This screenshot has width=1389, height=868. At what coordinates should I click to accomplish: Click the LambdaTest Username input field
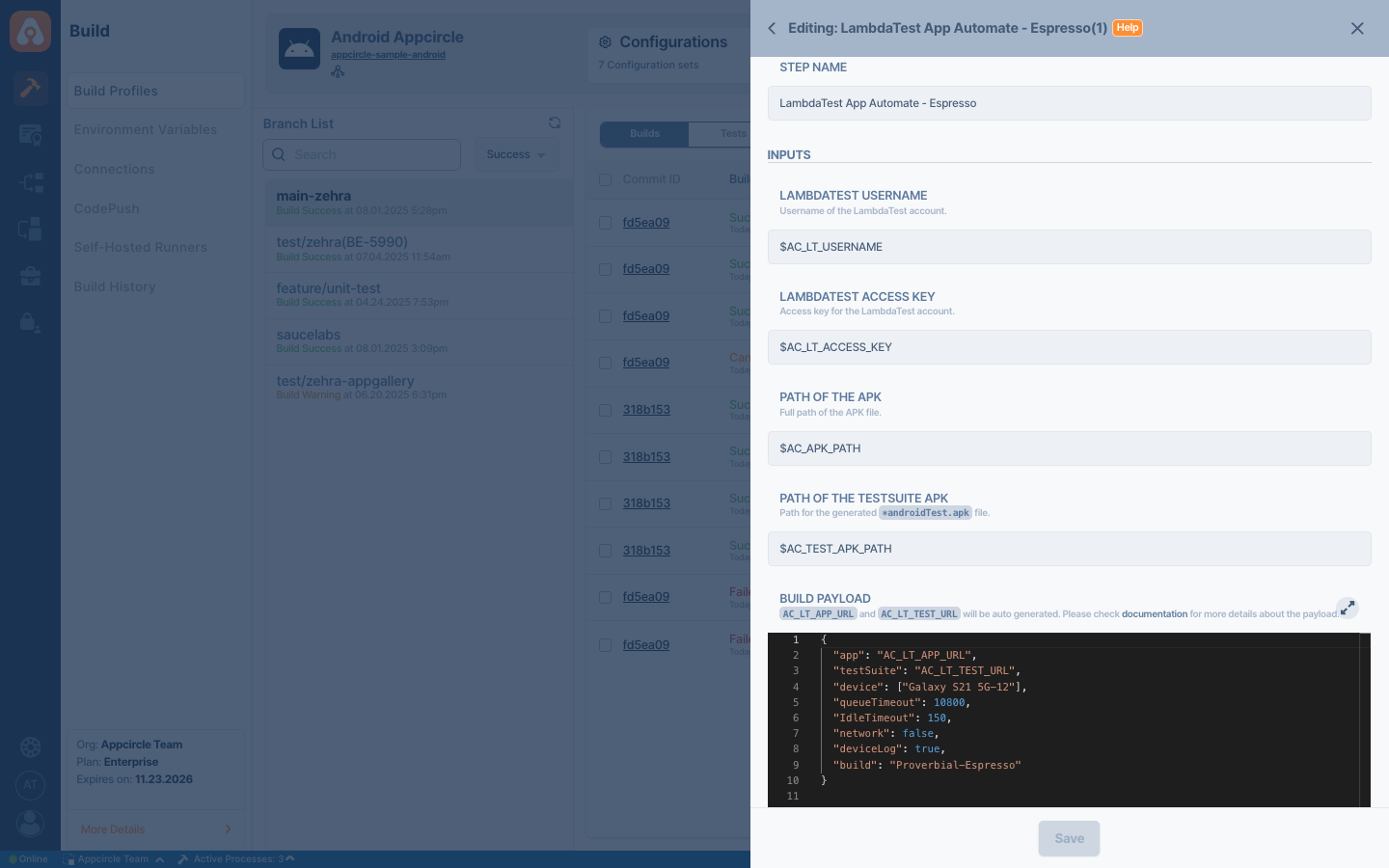tap(1069, 247)
